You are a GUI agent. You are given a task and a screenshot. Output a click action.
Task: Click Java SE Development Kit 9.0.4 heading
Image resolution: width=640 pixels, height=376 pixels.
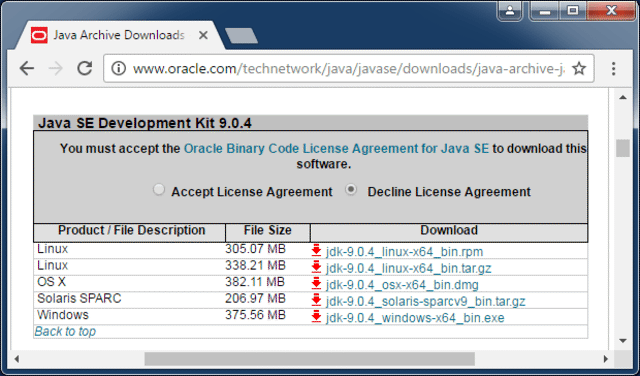(x=145, y=123)
